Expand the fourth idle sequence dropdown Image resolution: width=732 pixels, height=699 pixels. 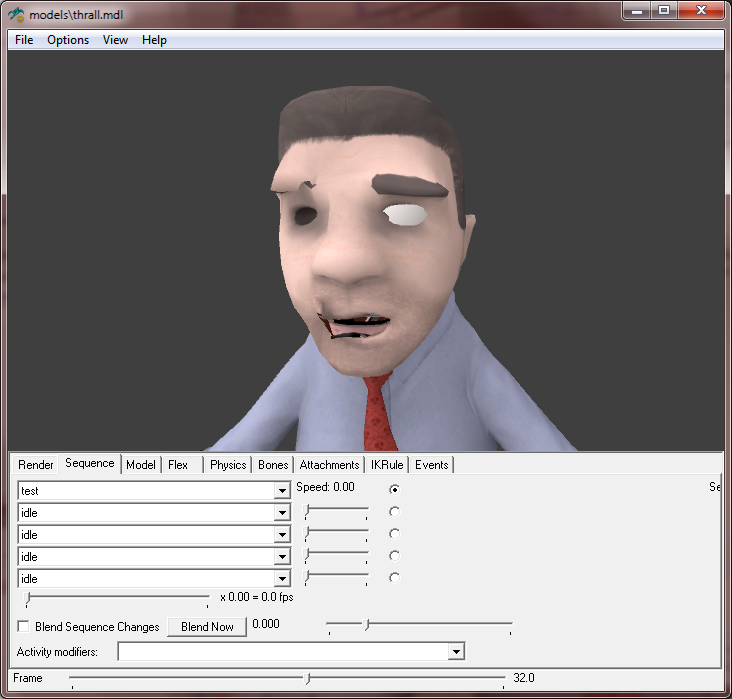[x=282, y=579]
